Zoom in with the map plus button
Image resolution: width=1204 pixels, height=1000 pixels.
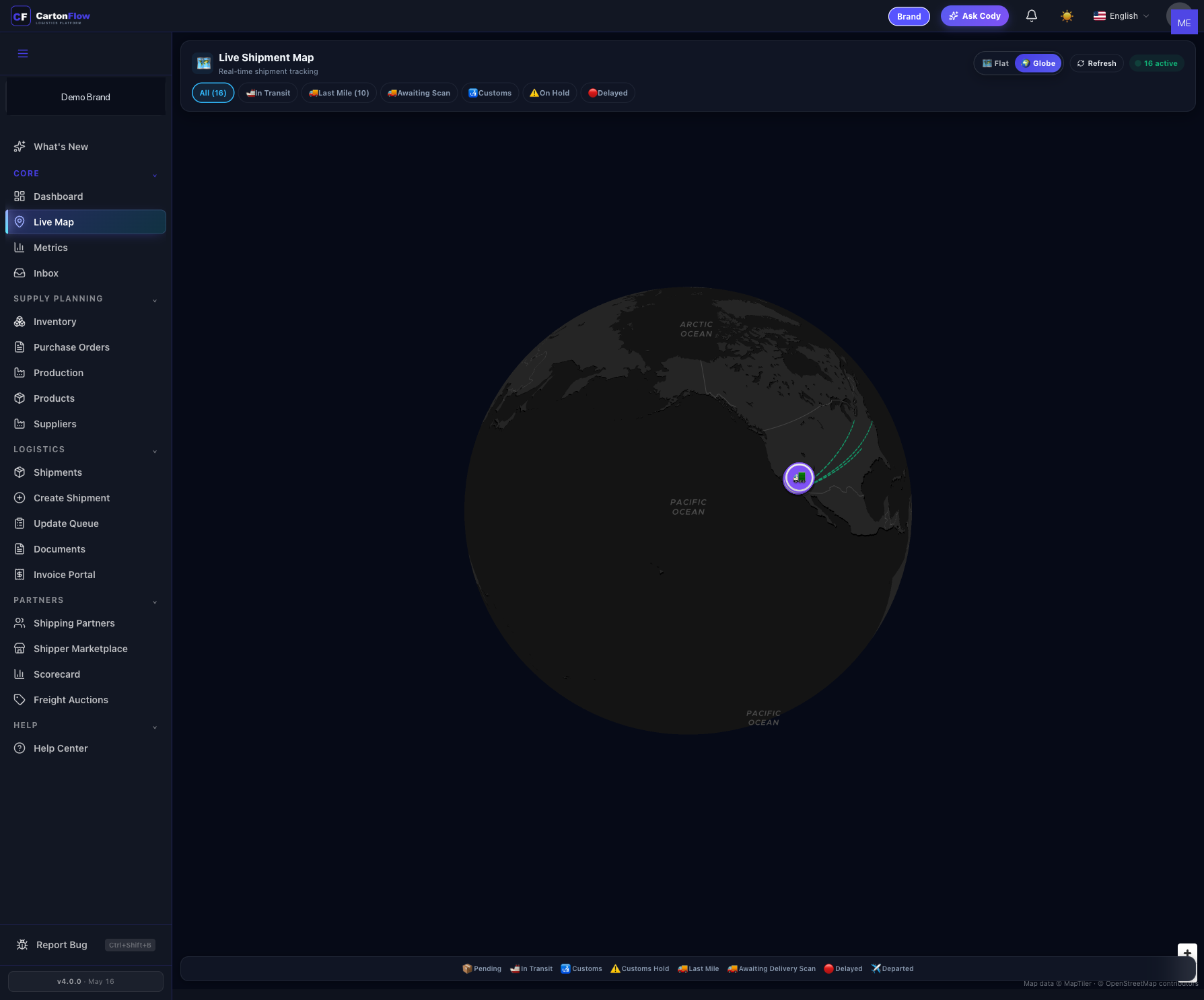click(x=1187, y=953)
